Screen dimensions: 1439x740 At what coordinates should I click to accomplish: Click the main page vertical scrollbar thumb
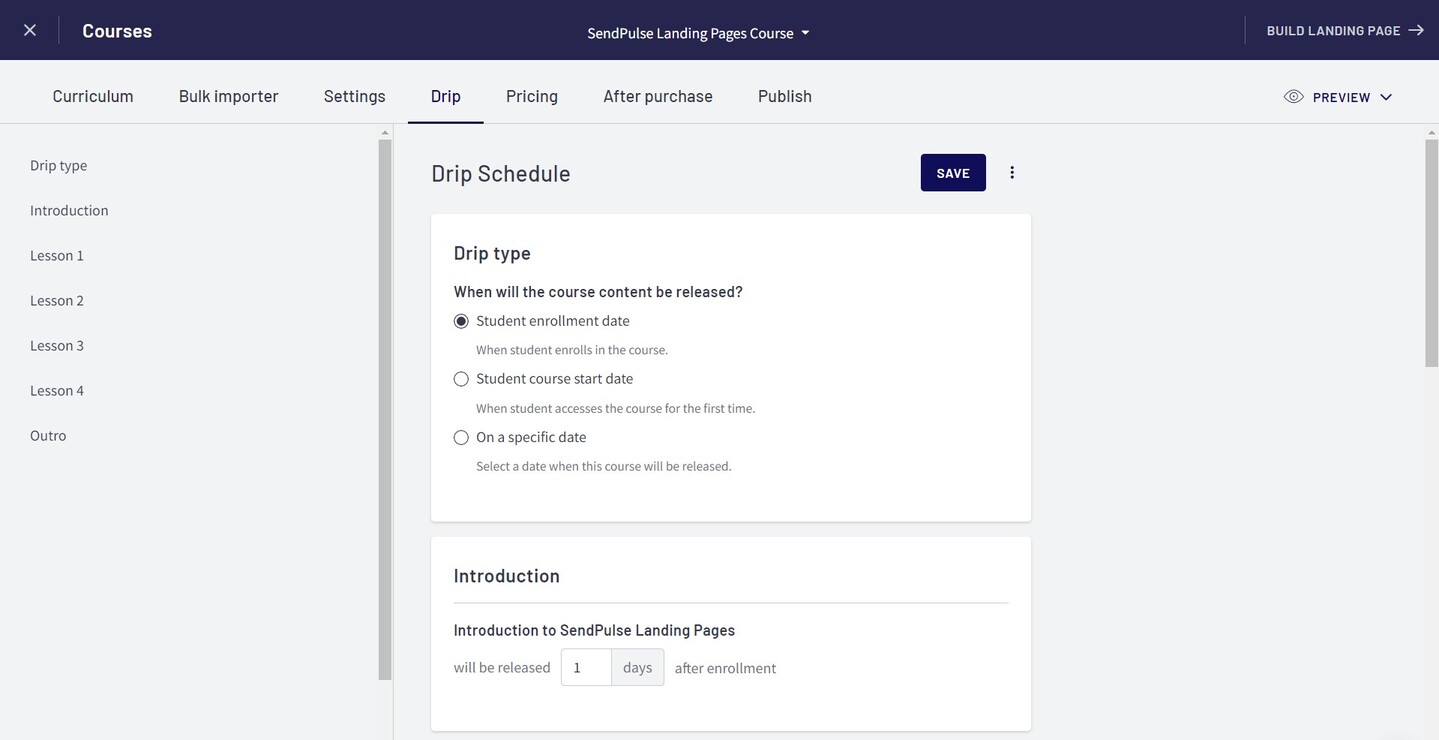(x=1431, y=252)
